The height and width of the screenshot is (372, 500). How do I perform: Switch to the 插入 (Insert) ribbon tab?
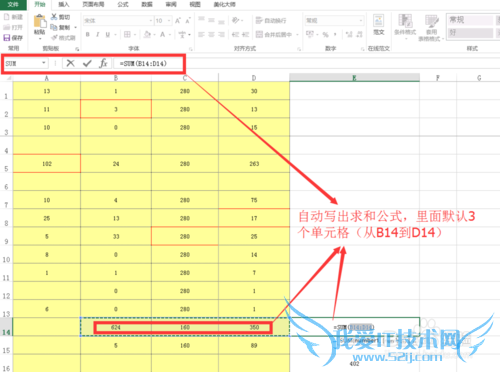point(63,4)
